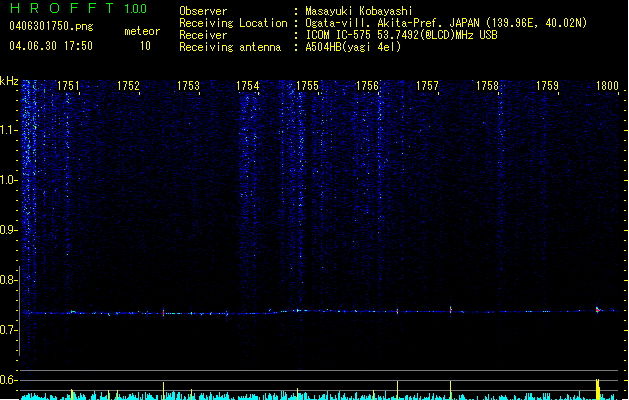Click the date 04.06.30 17:50
The height and width of the screenshot is (400, 629).
point(51,46)
